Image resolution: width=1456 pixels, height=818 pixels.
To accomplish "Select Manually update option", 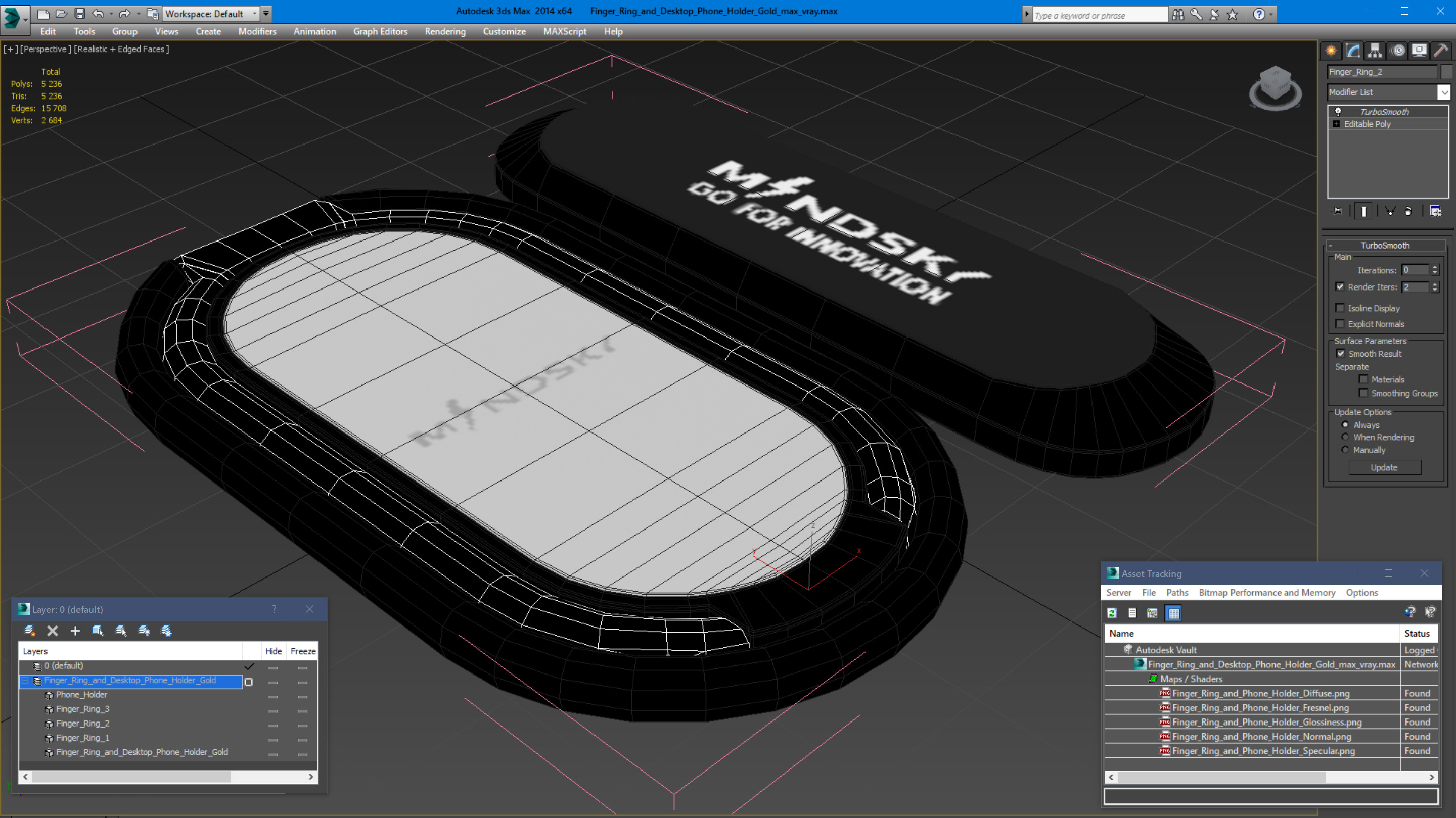I will [x=1345, y=450].
